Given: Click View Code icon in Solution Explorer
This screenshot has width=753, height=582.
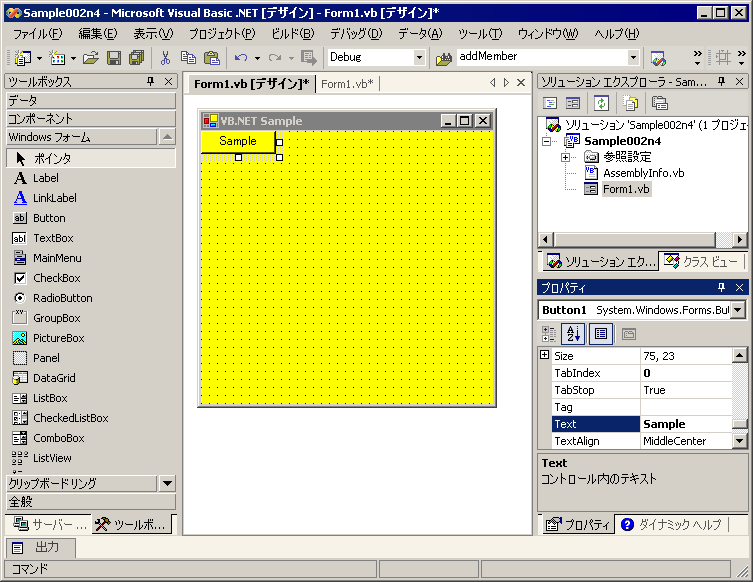Looking at the screenshot, I should point(550,103).
